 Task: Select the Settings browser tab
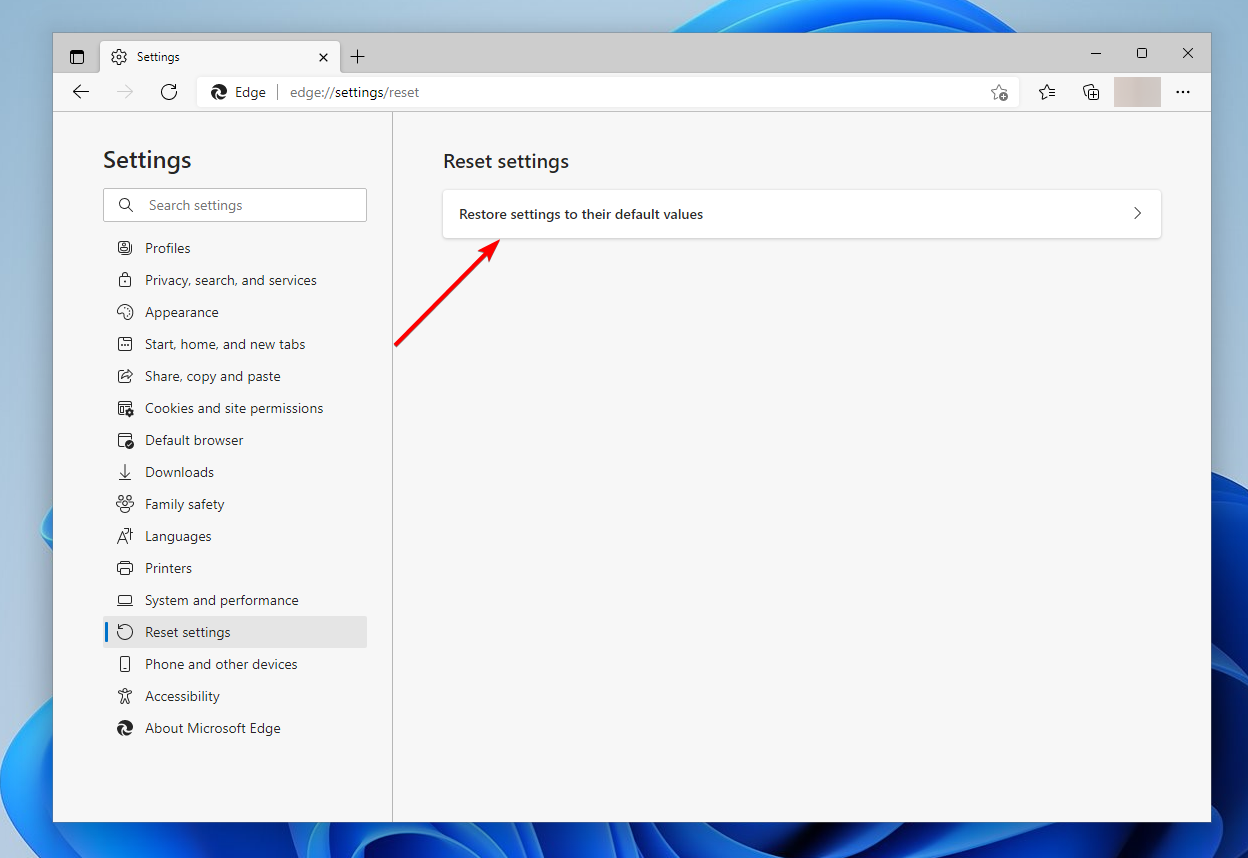[220, 57]
